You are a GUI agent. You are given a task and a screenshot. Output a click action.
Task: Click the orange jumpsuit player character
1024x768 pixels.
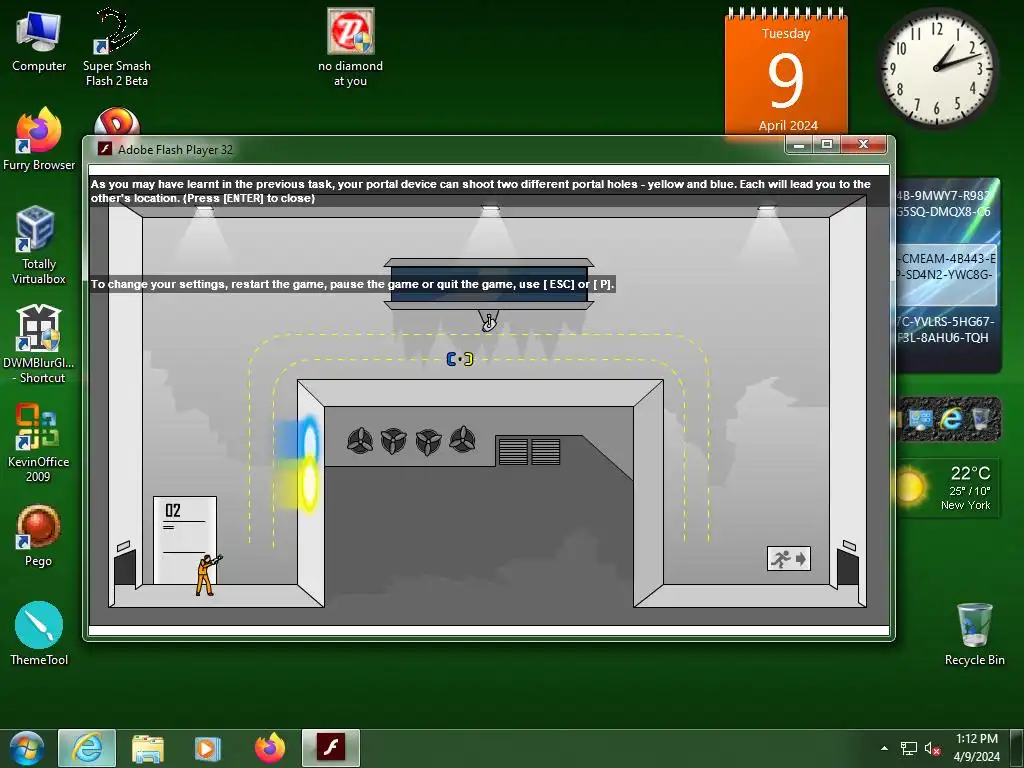click(207, 575)
